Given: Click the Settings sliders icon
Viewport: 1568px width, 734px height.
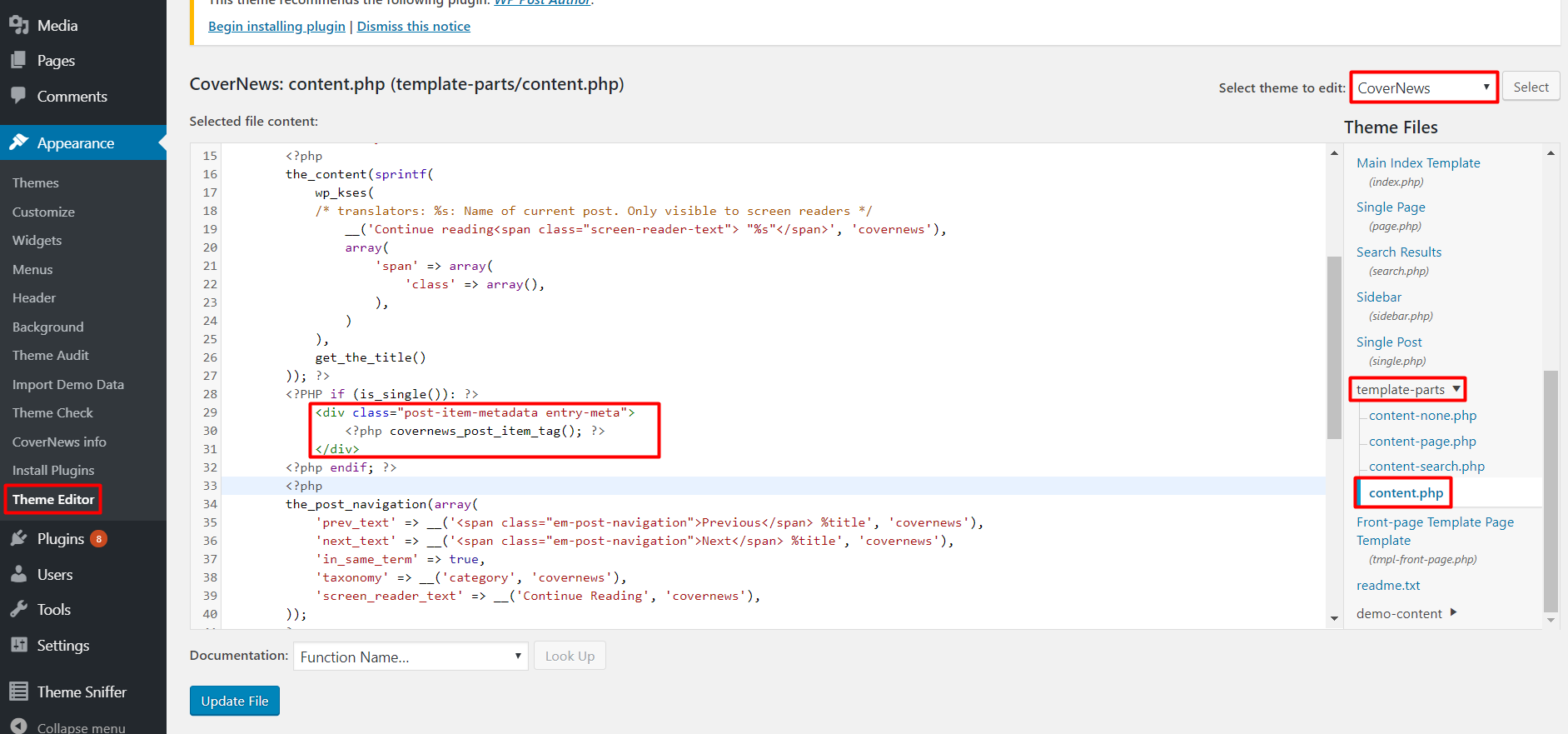Looking at the screenshot, I should [x=18, y=645].
